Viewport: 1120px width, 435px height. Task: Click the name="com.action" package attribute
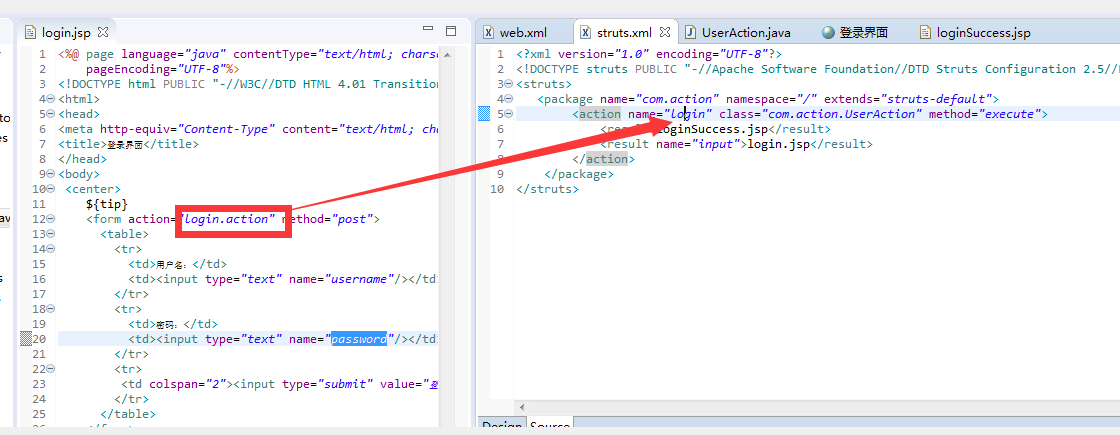click(x=660, y=99)
